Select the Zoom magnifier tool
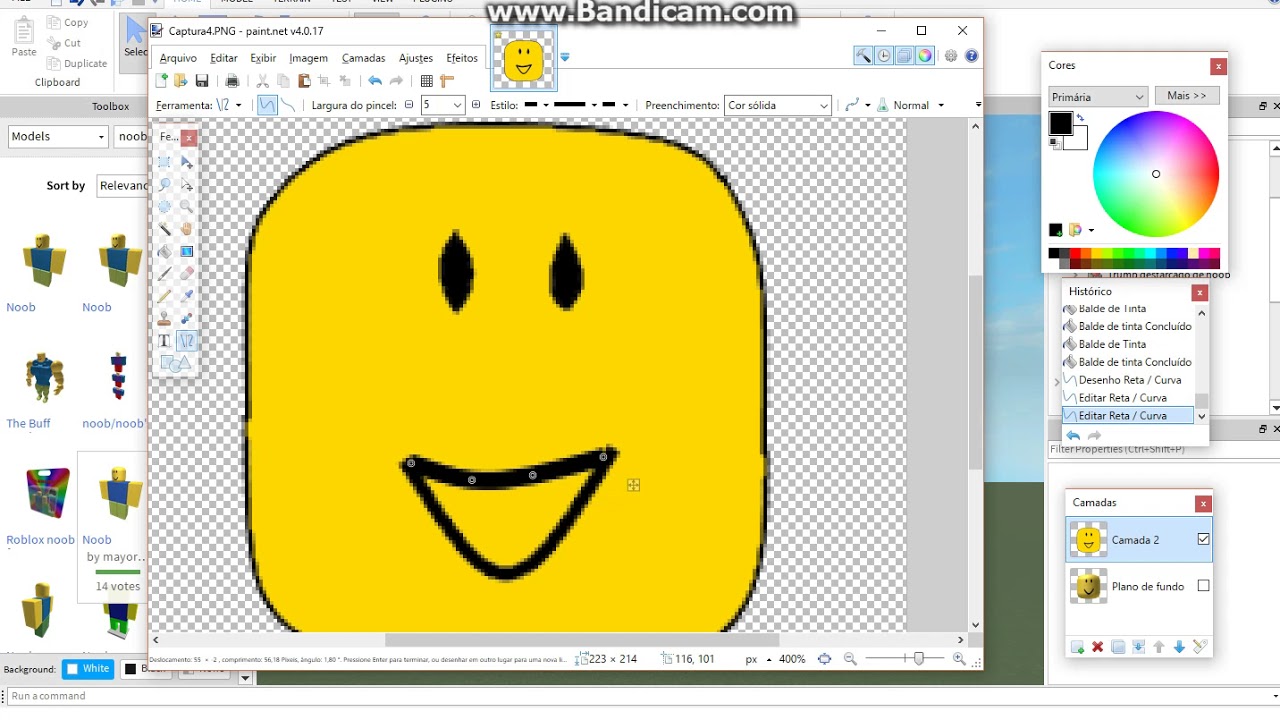This screenshot has height=720, width=1280. (x=187, y=207)
